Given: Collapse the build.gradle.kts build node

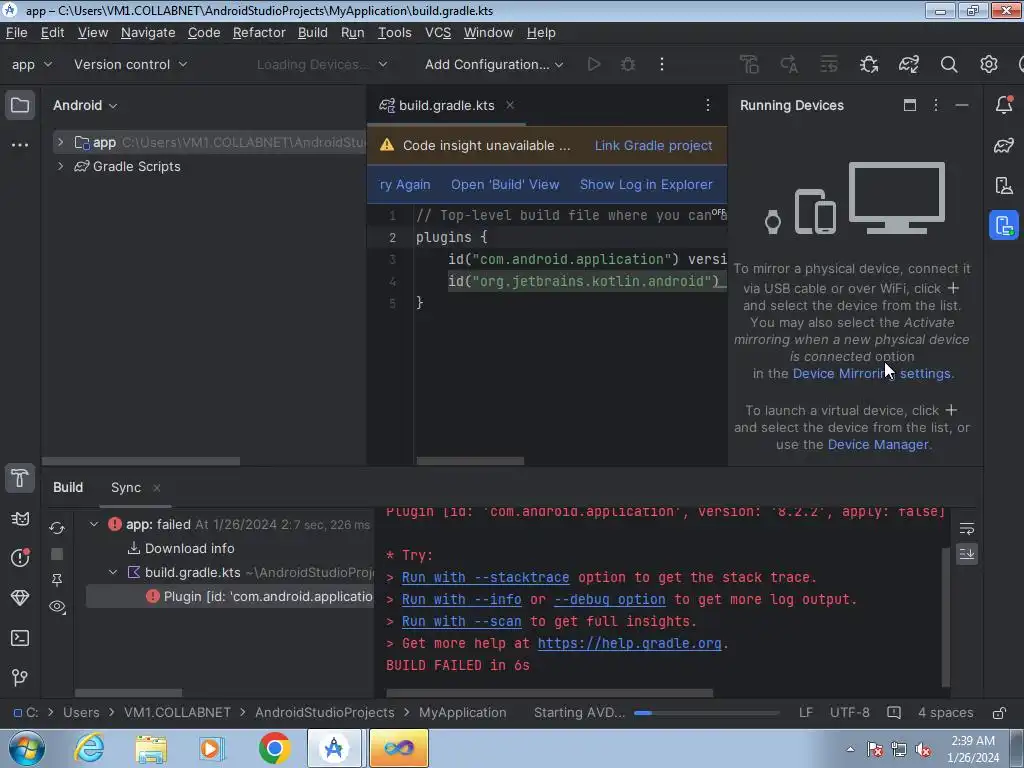Looking at the screenshot, I should pyautogui.click(x=113, y=572).
